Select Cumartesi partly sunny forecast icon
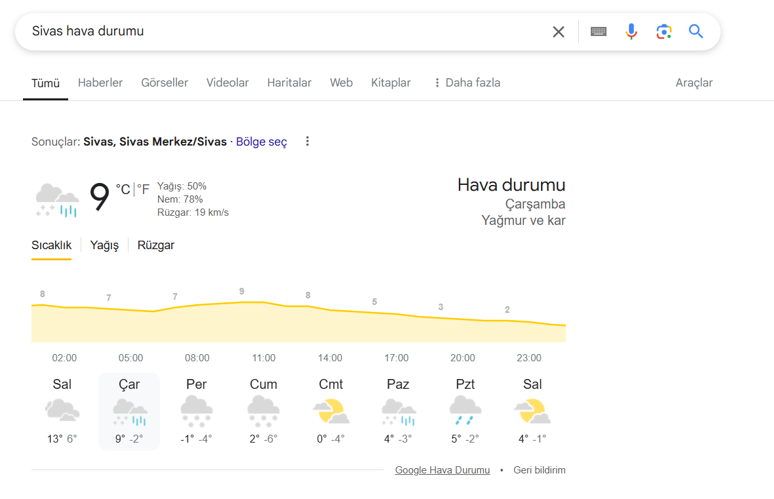Screen dimensions: 774x499 [330, 409]
